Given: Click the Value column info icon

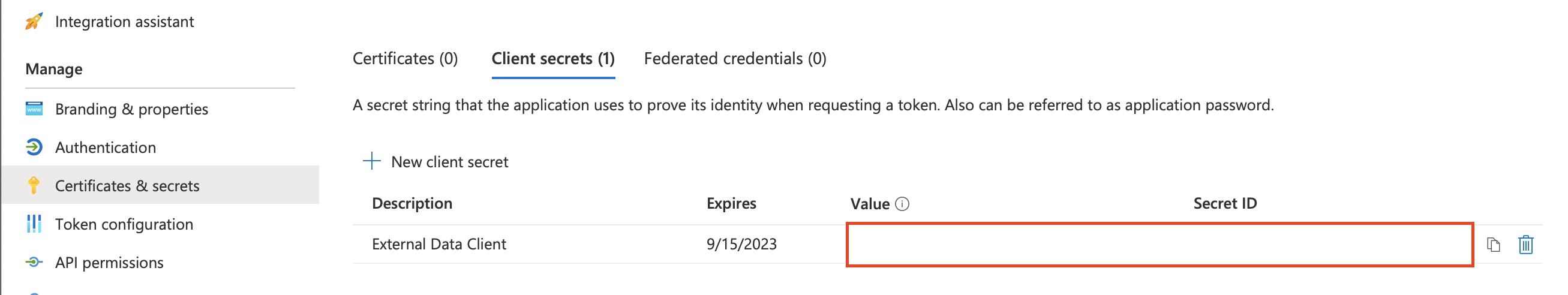Looking at the screenshot, I should tap(903, 204).
